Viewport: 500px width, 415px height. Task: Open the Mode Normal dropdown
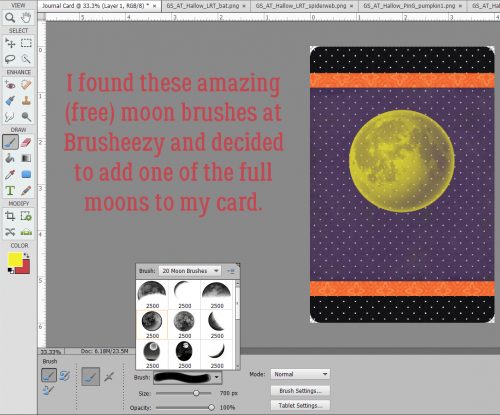[x=300, y=374]
